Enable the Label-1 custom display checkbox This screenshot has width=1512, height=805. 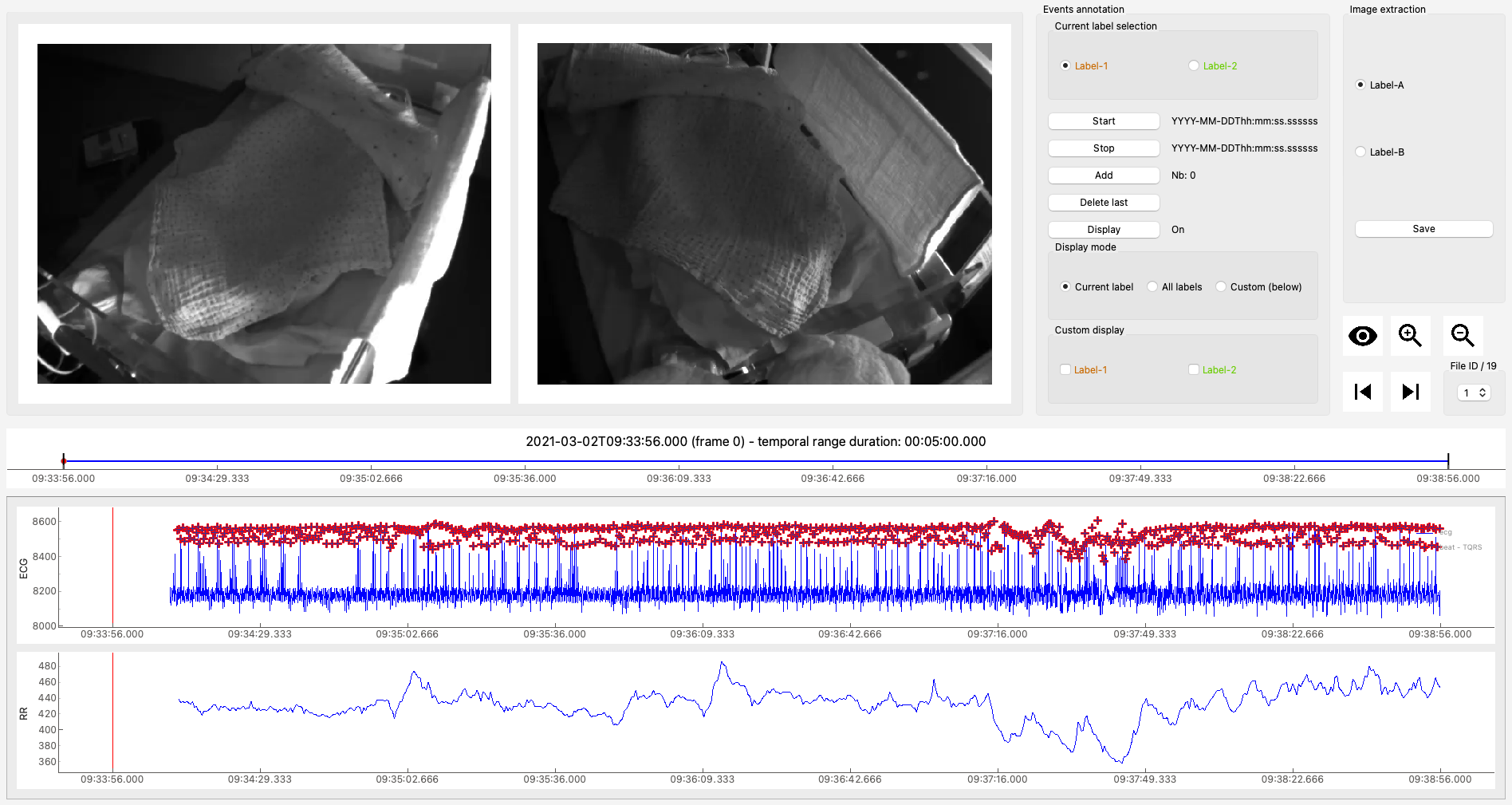pos(1065,369)
